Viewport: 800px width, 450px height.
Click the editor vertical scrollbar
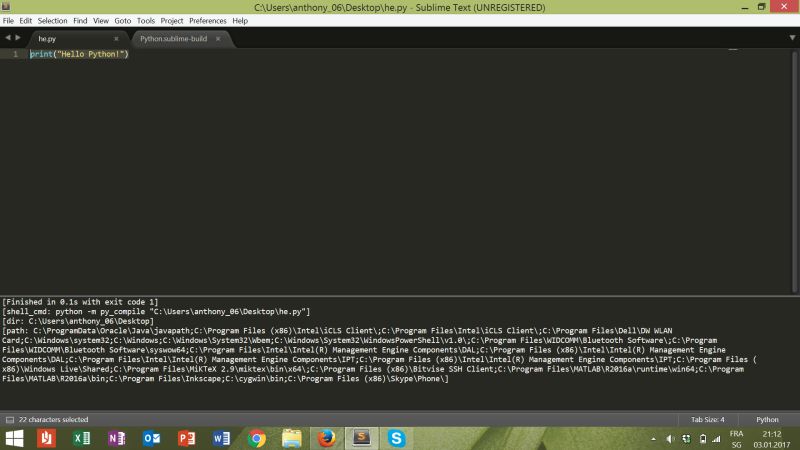click(795, 171)
